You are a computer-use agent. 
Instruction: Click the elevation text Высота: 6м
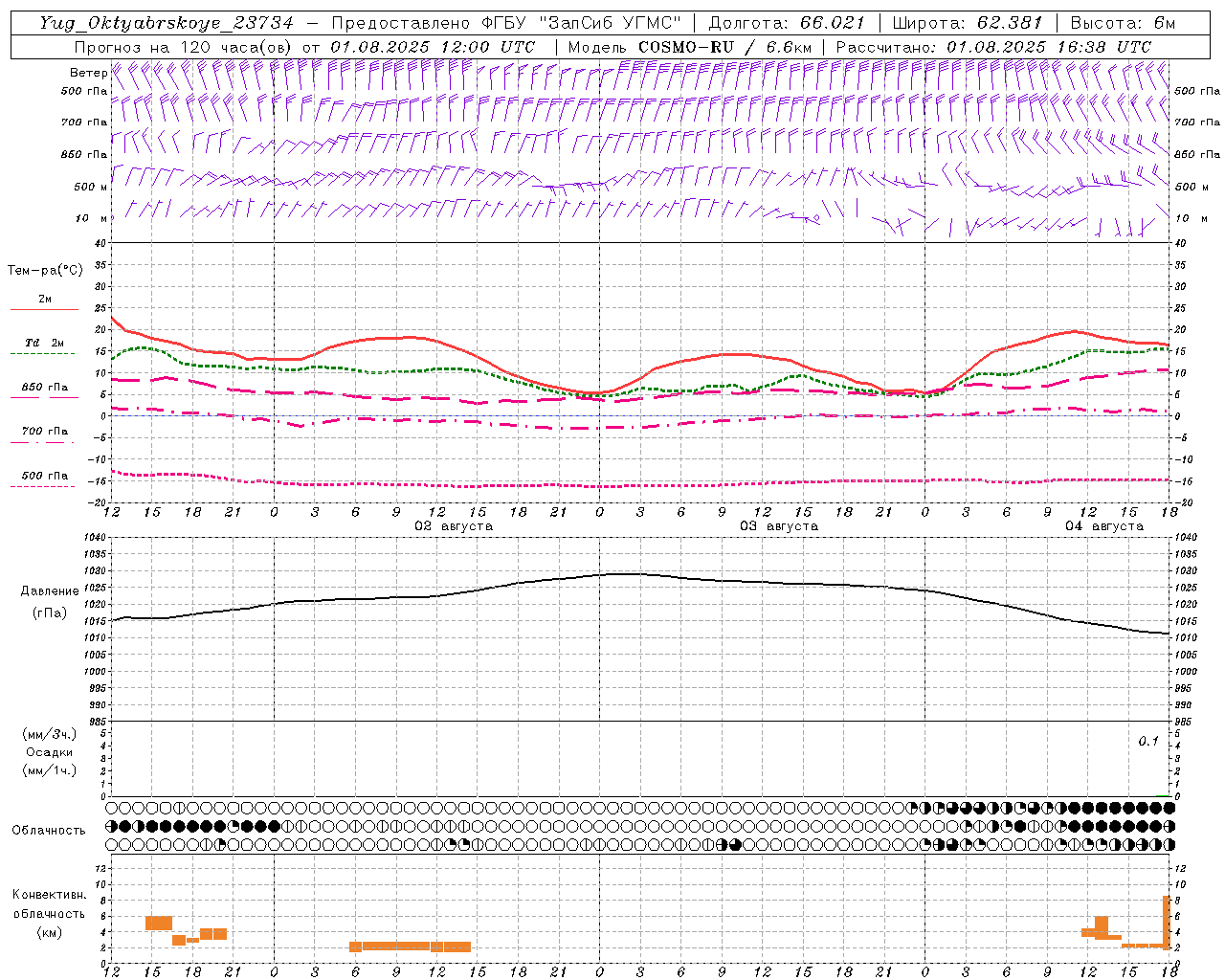[x=1123, y=23]
